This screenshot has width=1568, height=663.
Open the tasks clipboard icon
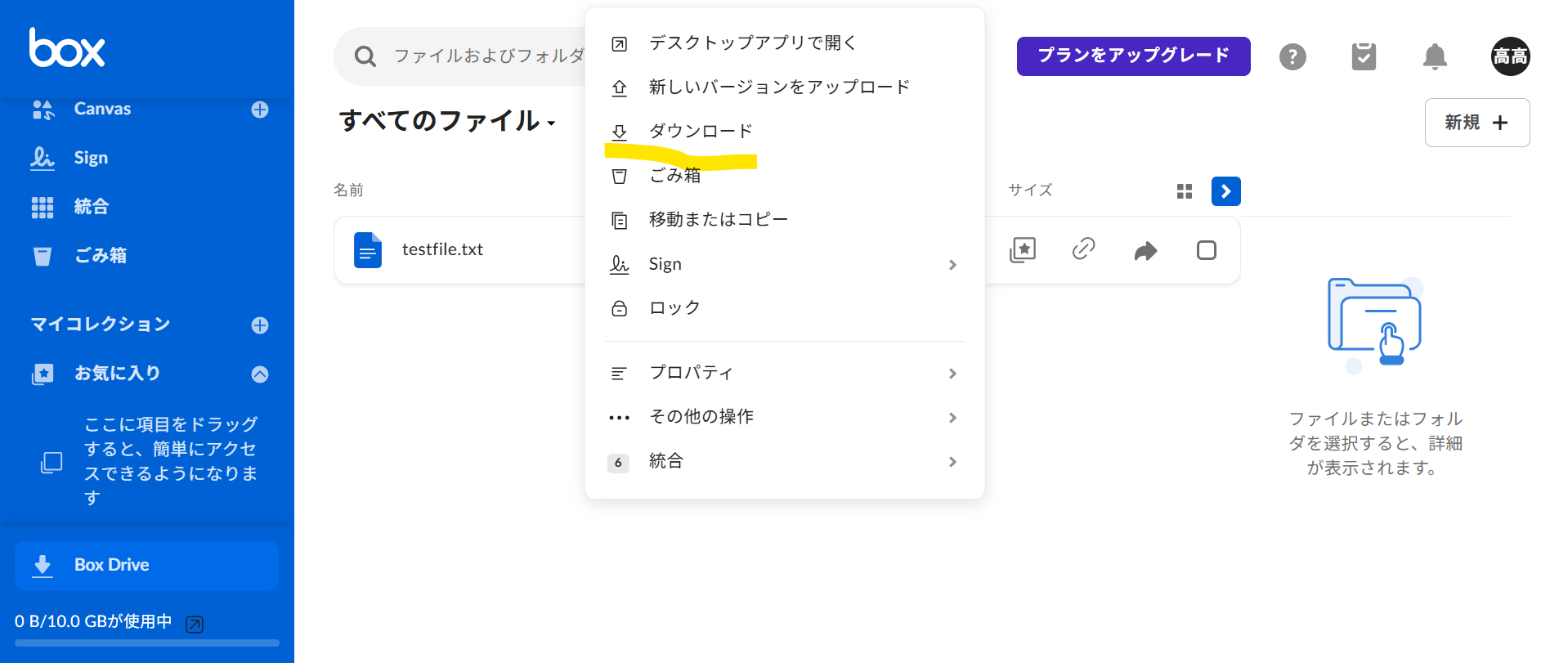[1364, 56]
